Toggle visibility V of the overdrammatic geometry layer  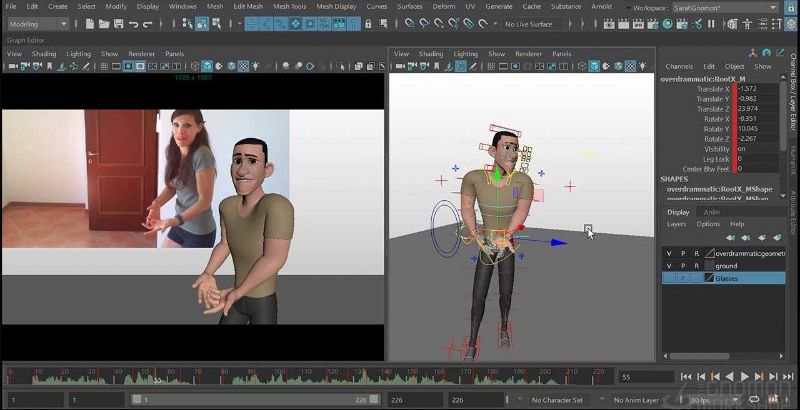click(669, 253)
